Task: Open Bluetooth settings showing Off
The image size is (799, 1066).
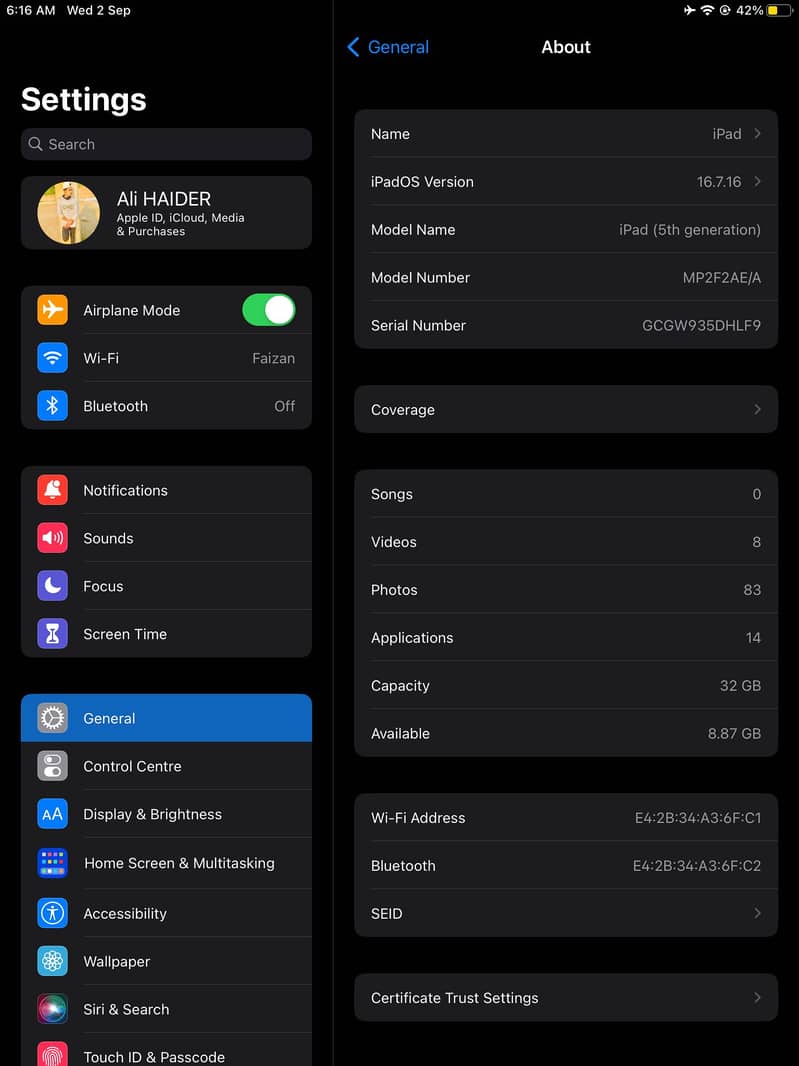Action: point(167,406)
